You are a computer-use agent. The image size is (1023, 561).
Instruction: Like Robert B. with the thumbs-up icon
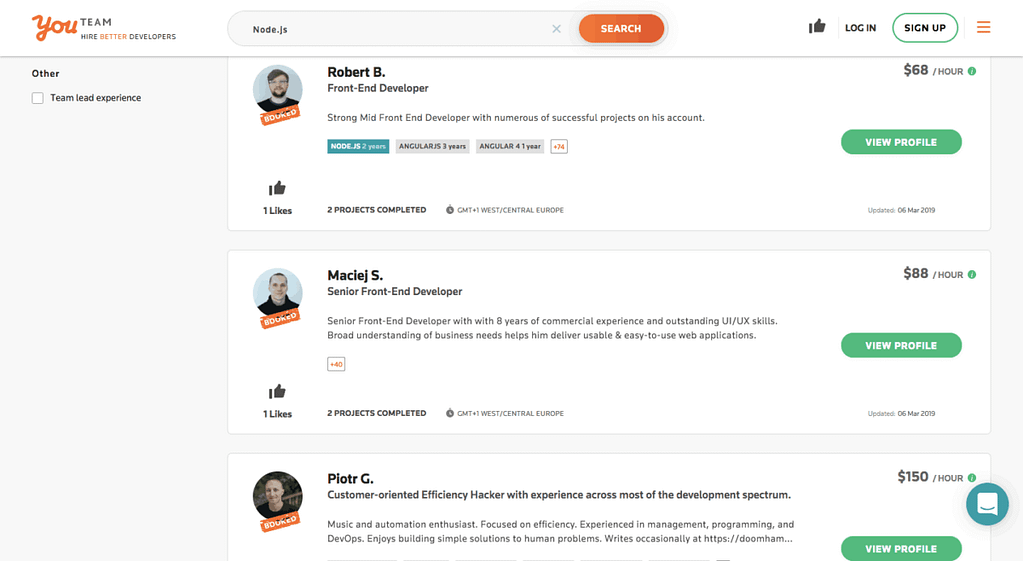(277, 189)
